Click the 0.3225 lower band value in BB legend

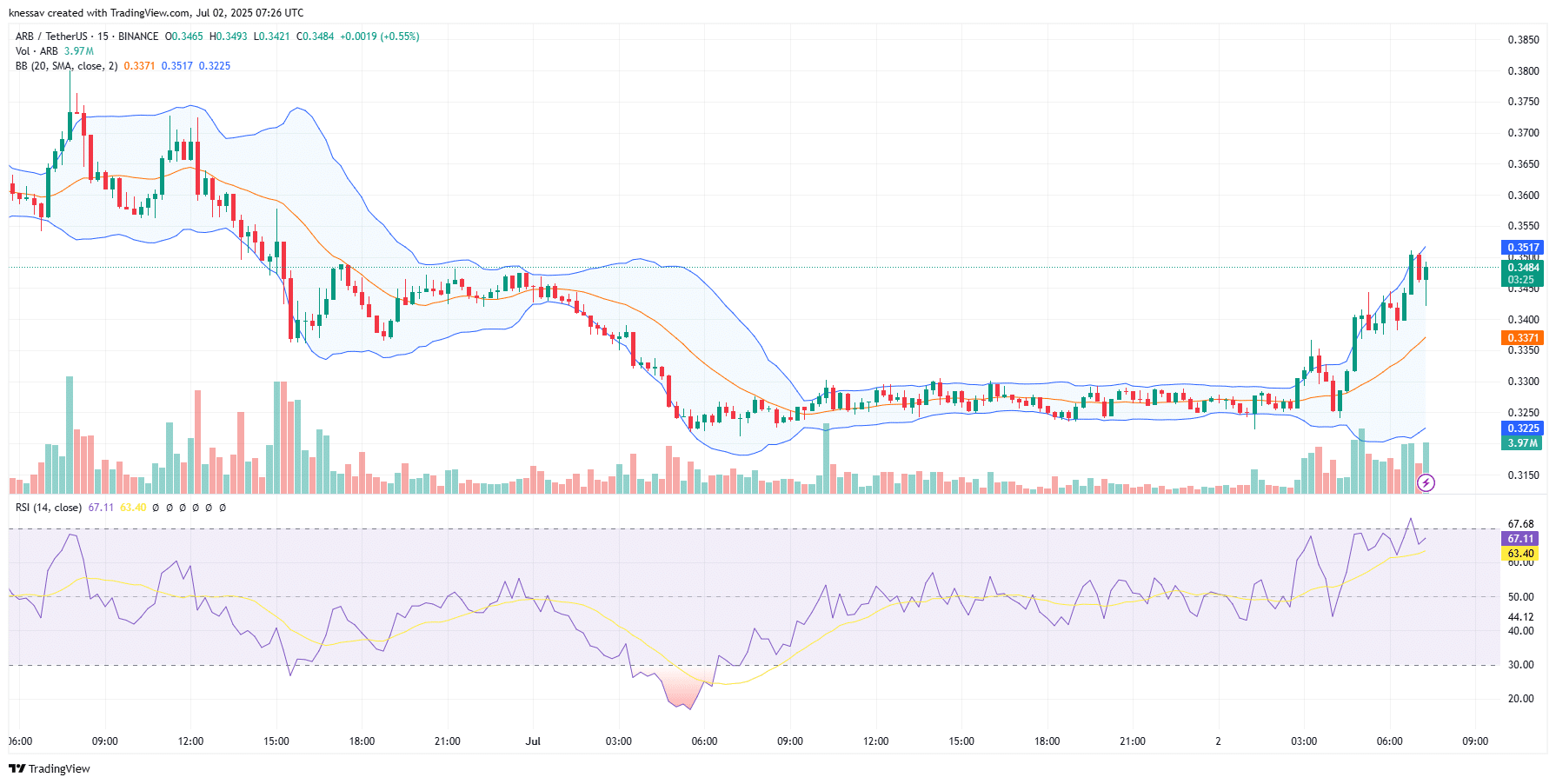(215, 66)
